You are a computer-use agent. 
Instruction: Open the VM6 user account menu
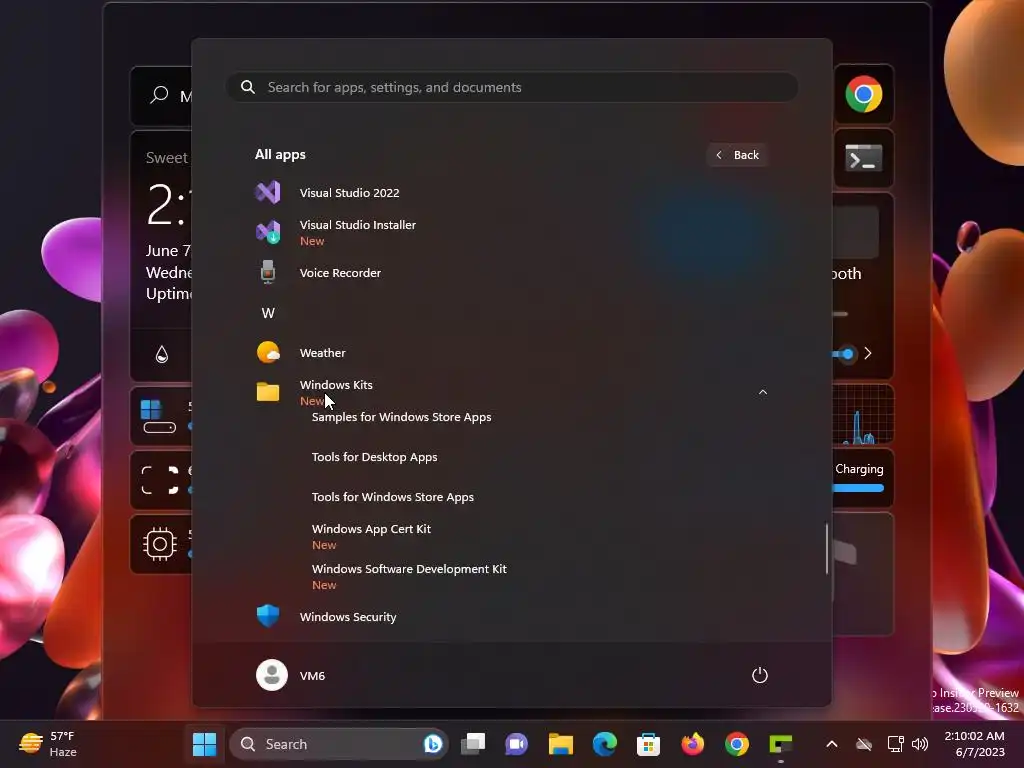(291, 675)
